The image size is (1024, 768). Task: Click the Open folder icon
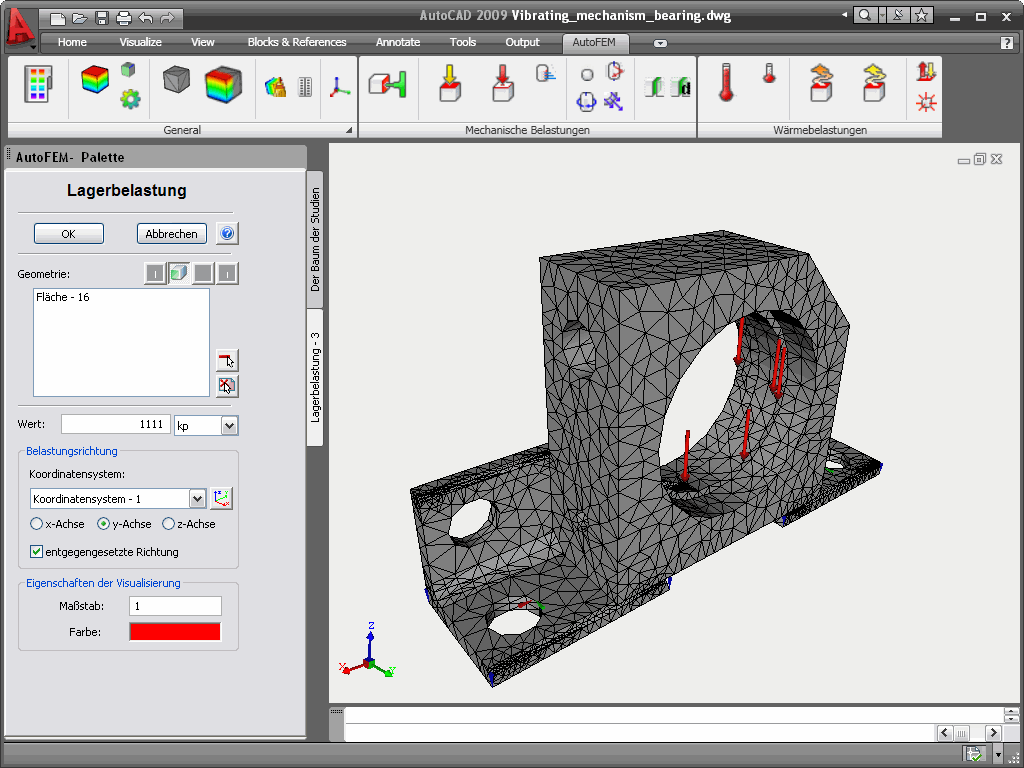coord(80,18)
